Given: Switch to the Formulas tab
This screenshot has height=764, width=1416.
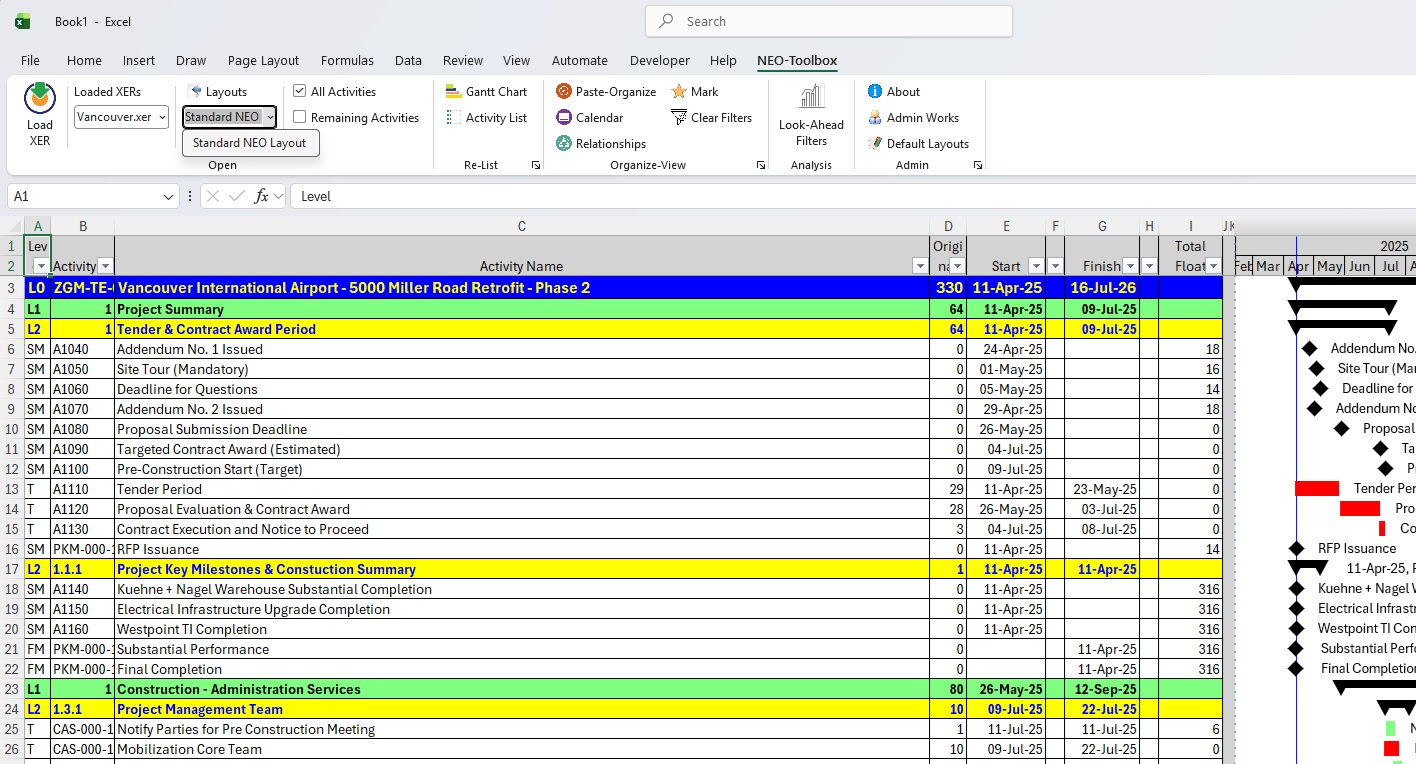Looking at the screenshot, I should click(x=347, y=60).
